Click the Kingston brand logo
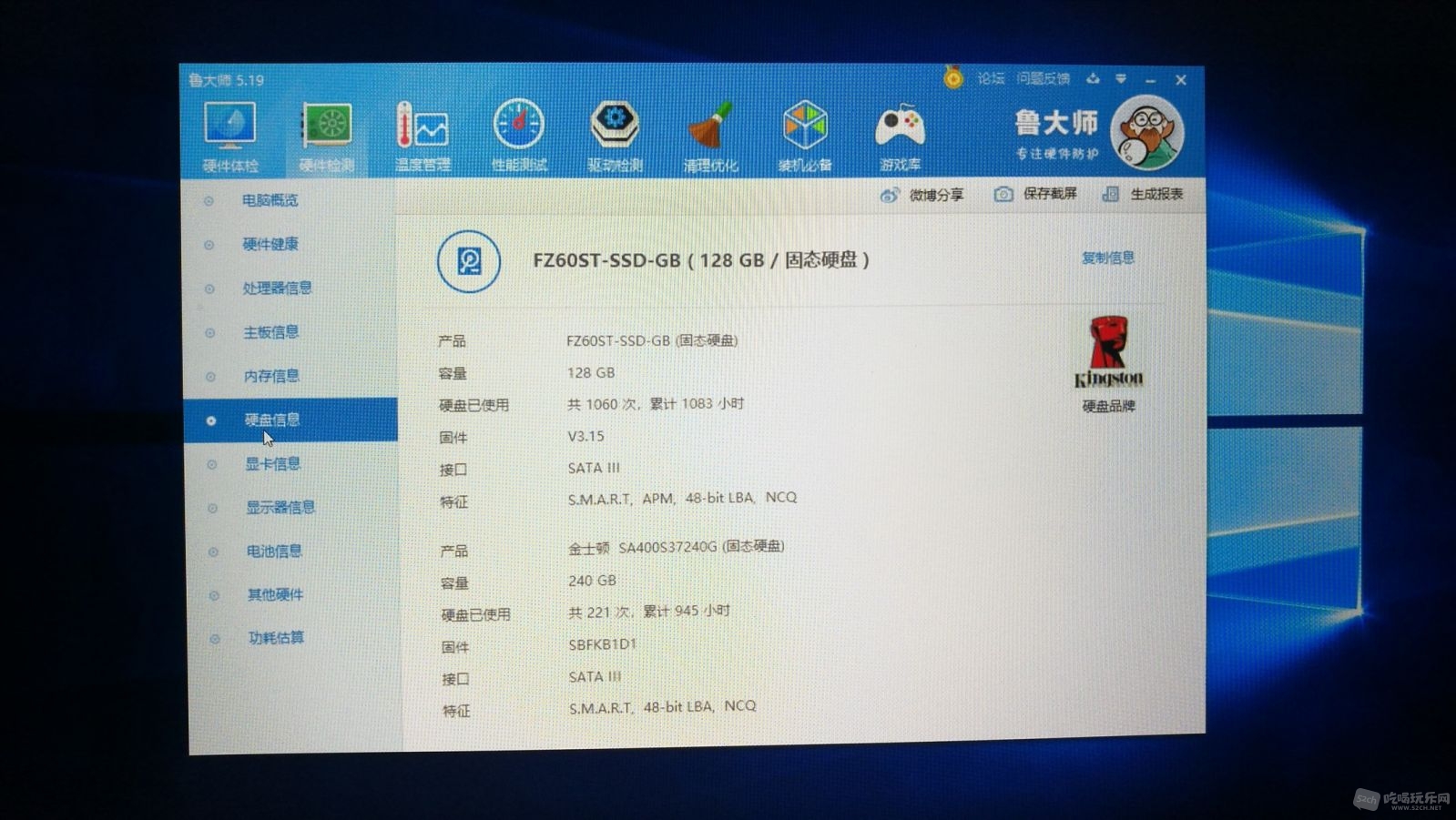This screenshot has width=1456, height=820. 1108,352
